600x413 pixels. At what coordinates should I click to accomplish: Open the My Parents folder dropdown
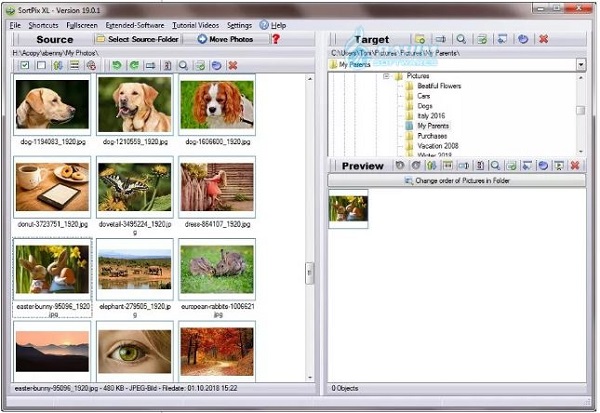pyautogui.click(x=581, y=64)
